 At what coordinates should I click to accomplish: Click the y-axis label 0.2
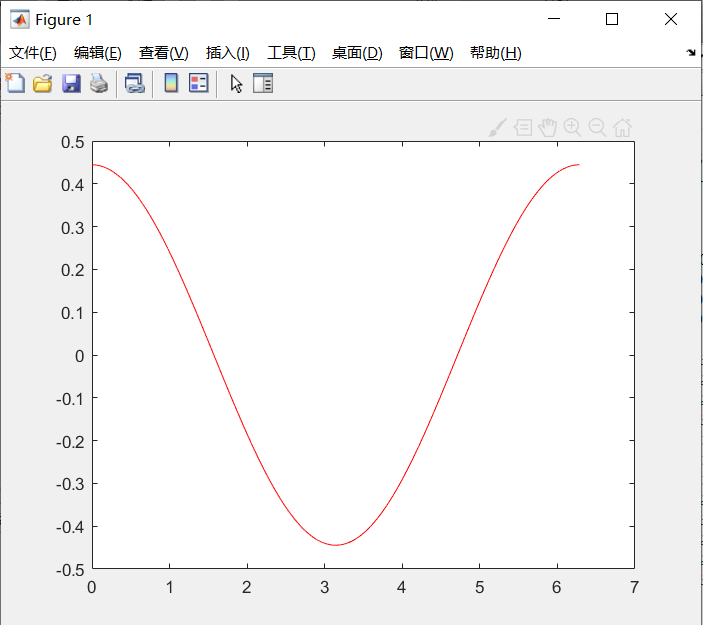pyautogui.click(x=73, y=270)
